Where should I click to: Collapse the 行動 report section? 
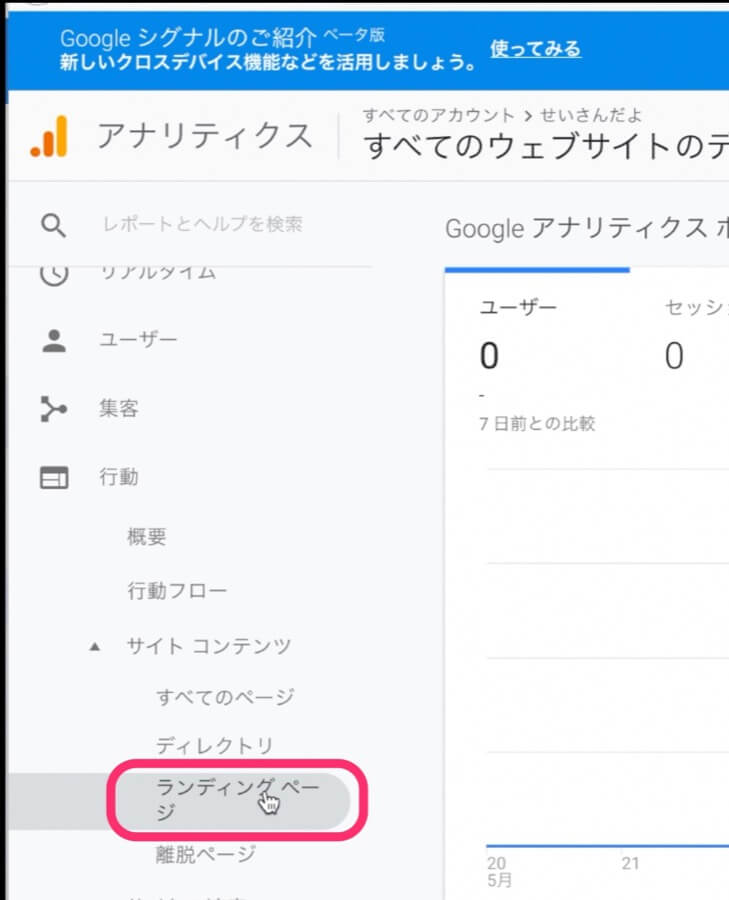(x=119, y=478)
